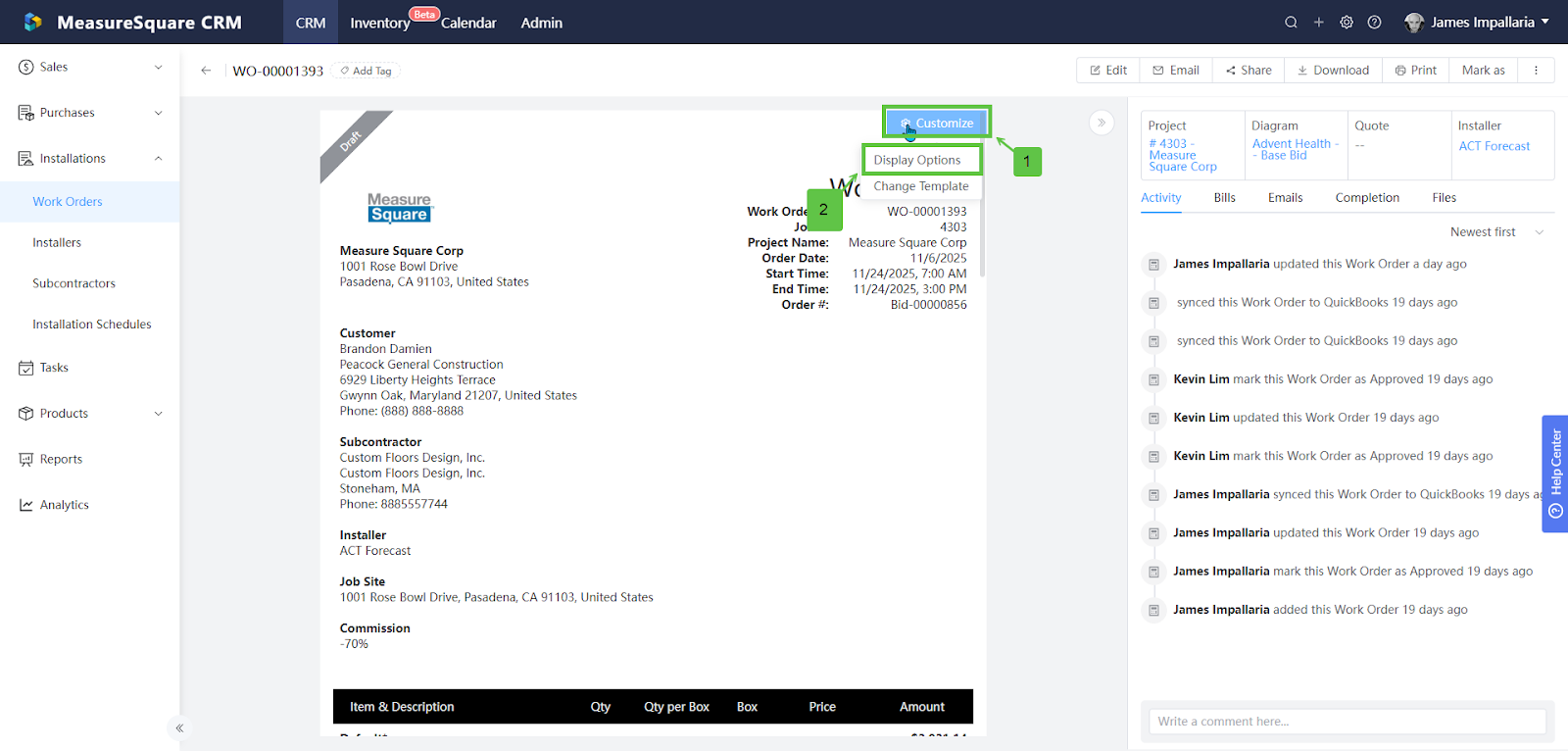
Task: Click the Help Center side tab
Action: tap(1555, 474)
